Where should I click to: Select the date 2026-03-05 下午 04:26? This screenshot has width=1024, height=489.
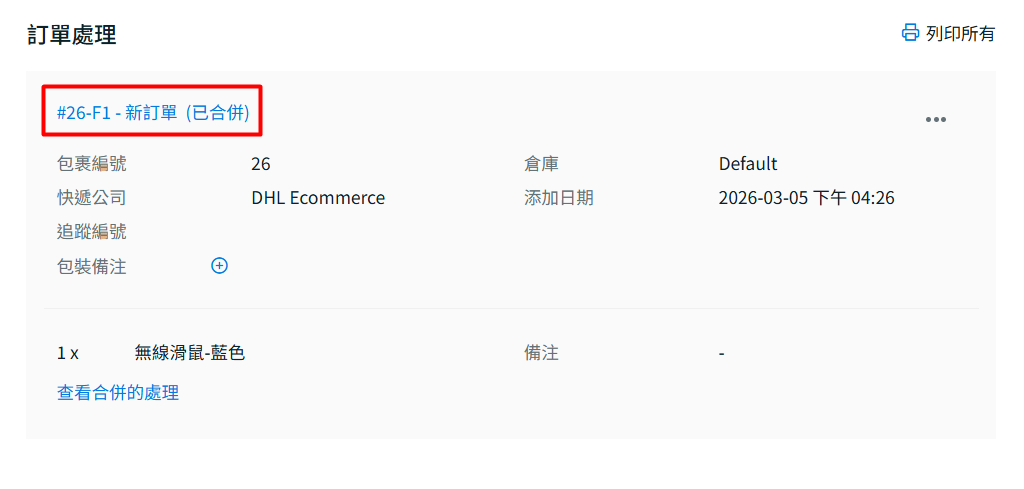[806, 198]
